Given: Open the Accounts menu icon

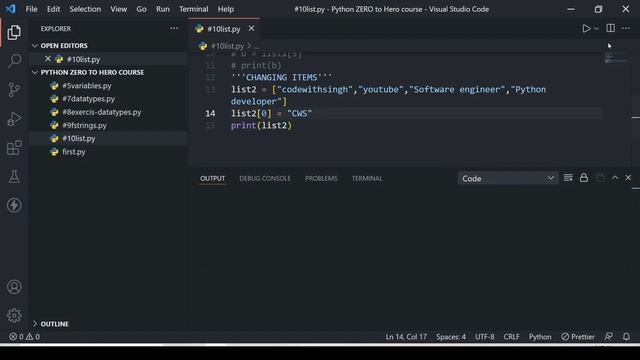Looking at the screenshot, I should click(14, 287).
